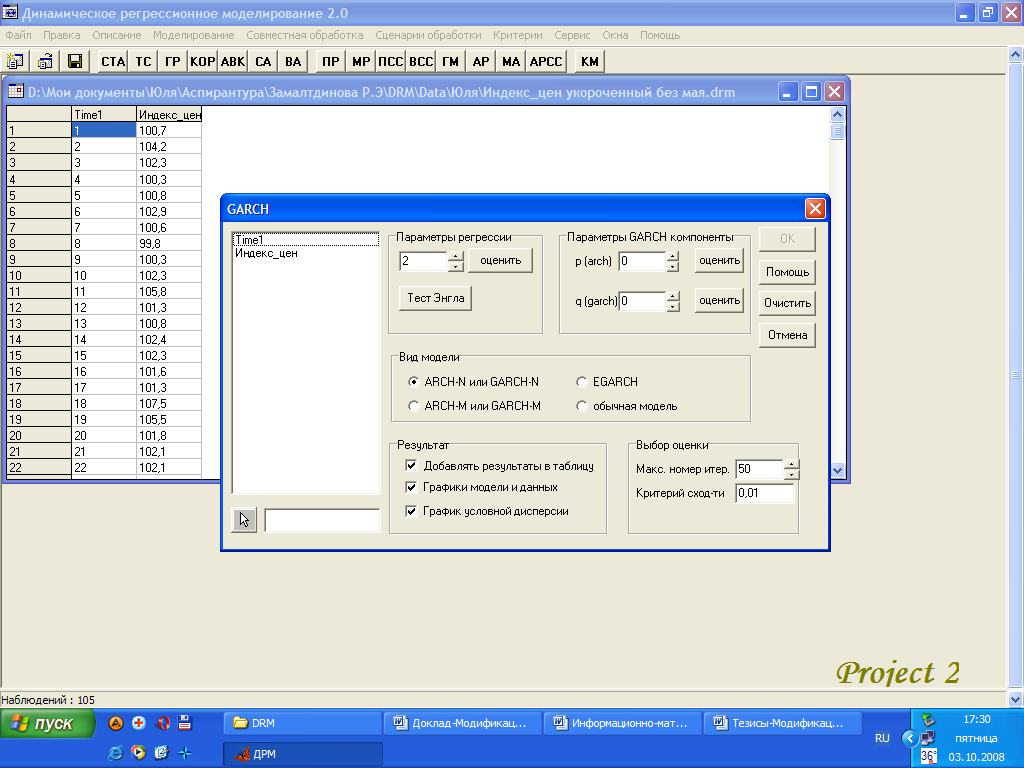The image size is (1024, 768).
Task: Open the АР toolbar tool
Action: (481, 61)
